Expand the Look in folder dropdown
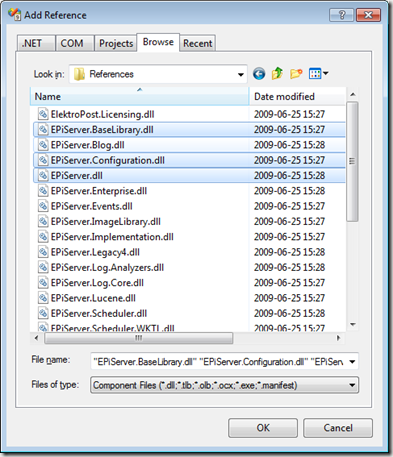The height and width of the screenshot is (457, 393). [241, 74]
